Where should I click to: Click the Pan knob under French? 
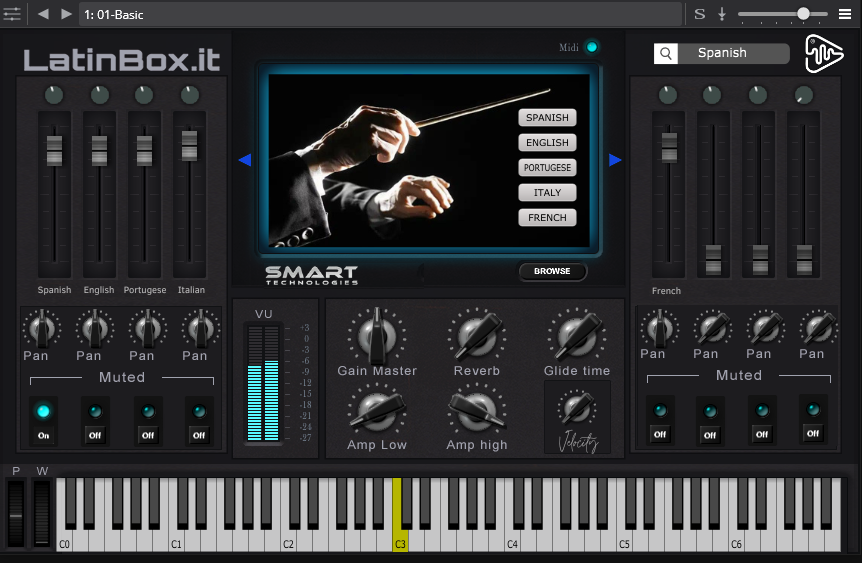coord(659,328)
